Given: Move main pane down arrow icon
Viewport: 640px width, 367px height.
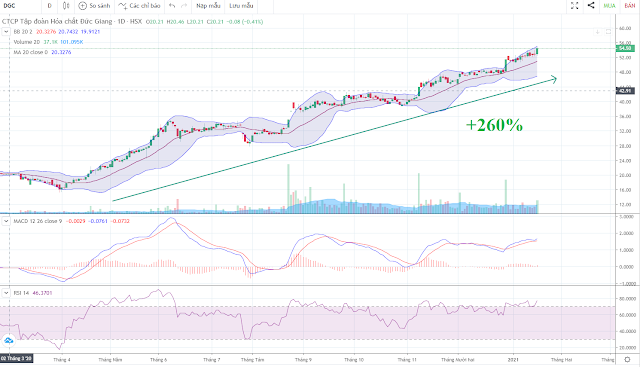Looking at the screenshot, I should pos(598,32).
